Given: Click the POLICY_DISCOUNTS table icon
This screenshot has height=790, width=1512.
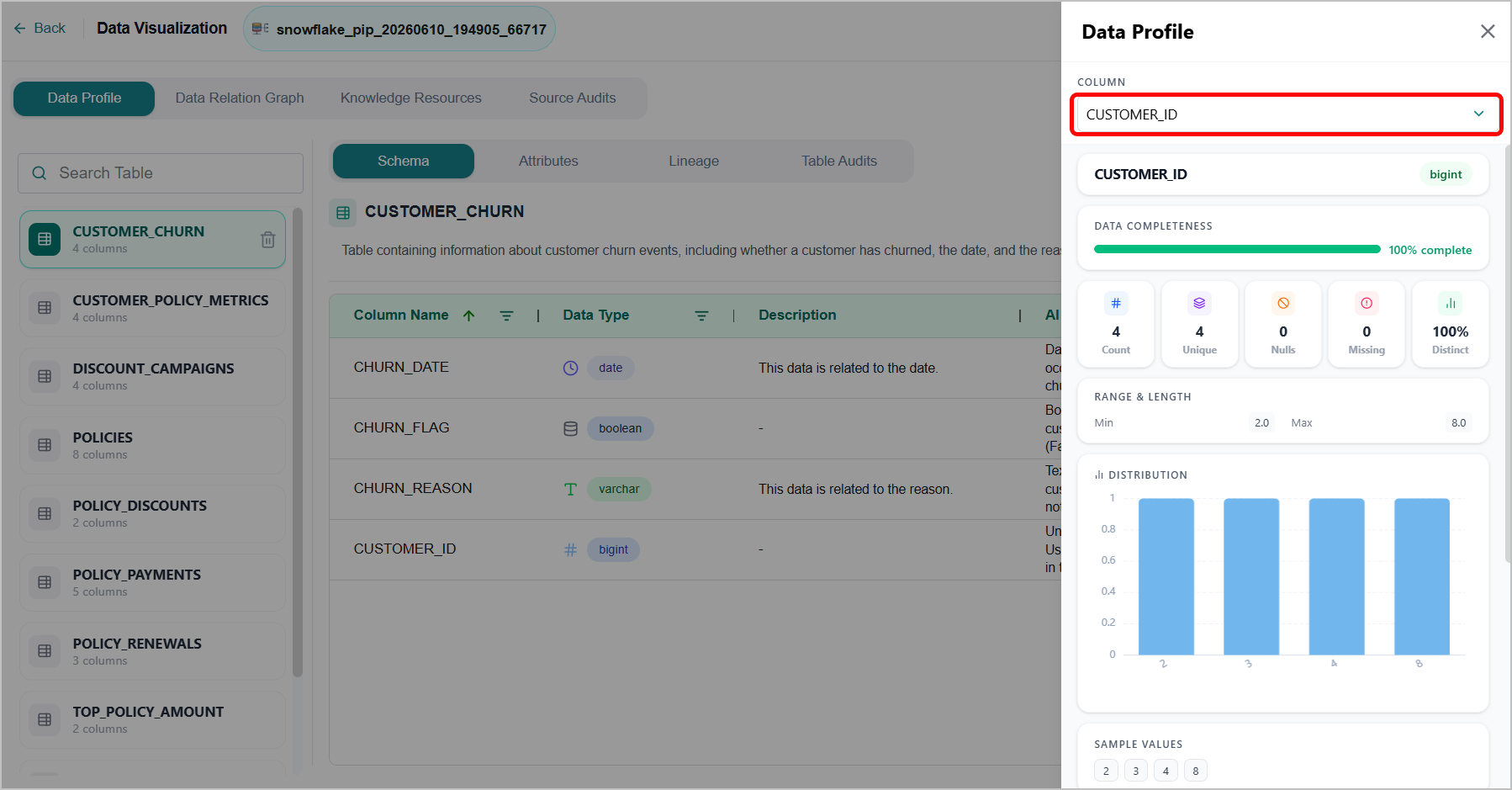Looking at the screenshot, I should pyautogui.click(x=45, y=513).
